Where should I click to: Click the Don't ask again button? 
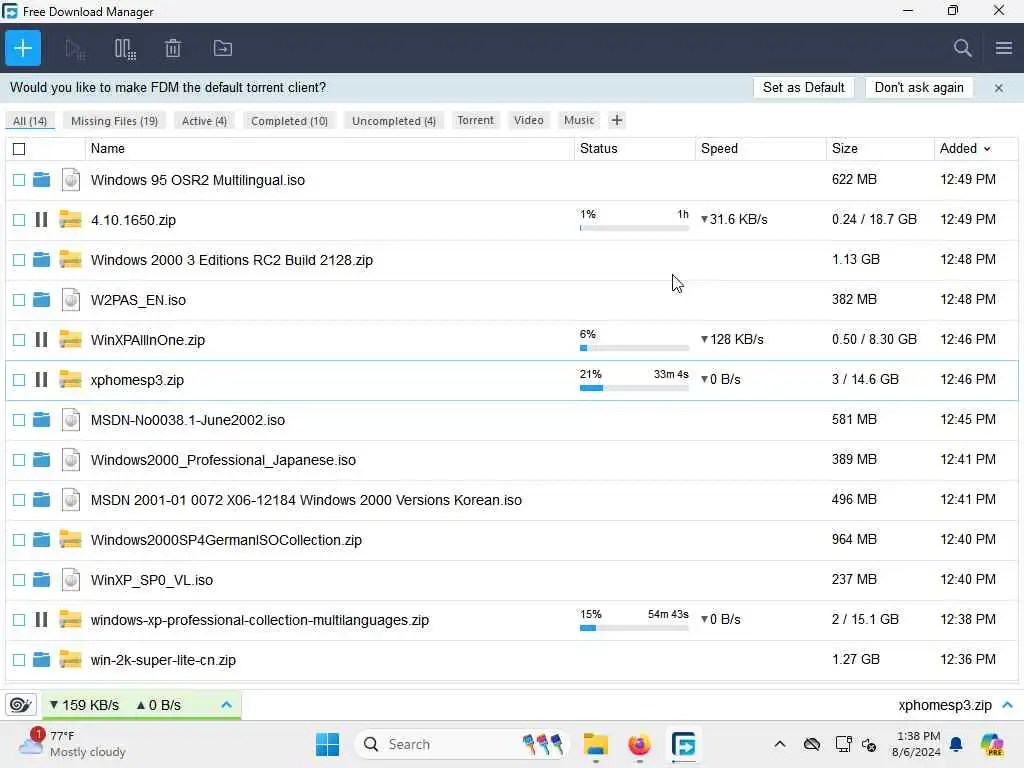(x=919, y=88)
